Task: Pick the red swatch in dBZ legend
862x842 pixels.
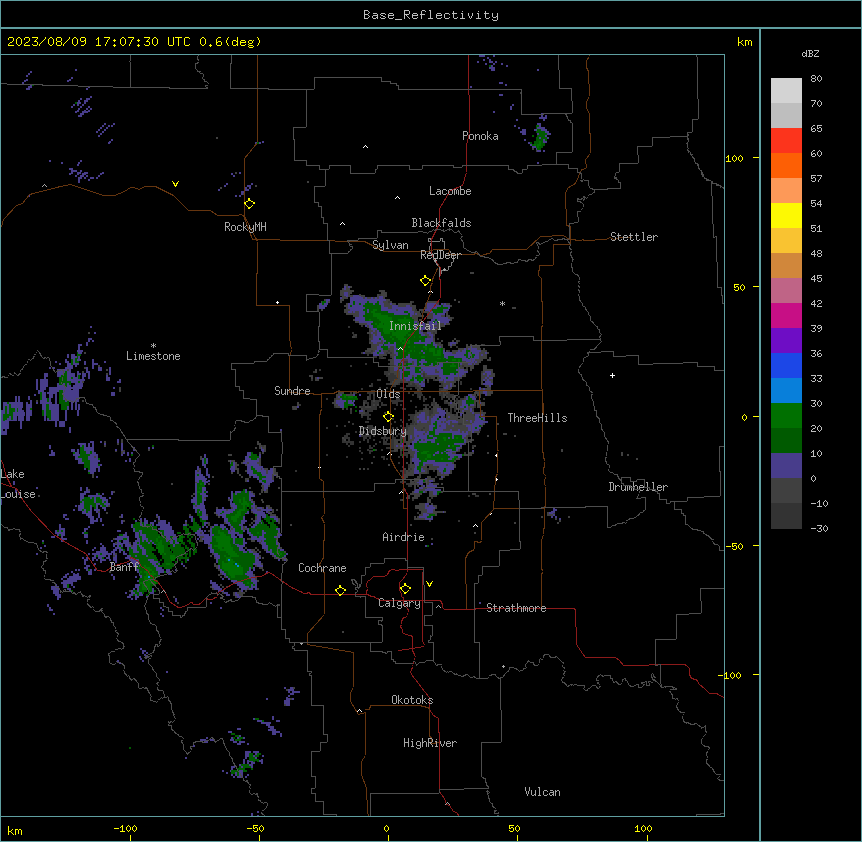Action: point(786,141)
